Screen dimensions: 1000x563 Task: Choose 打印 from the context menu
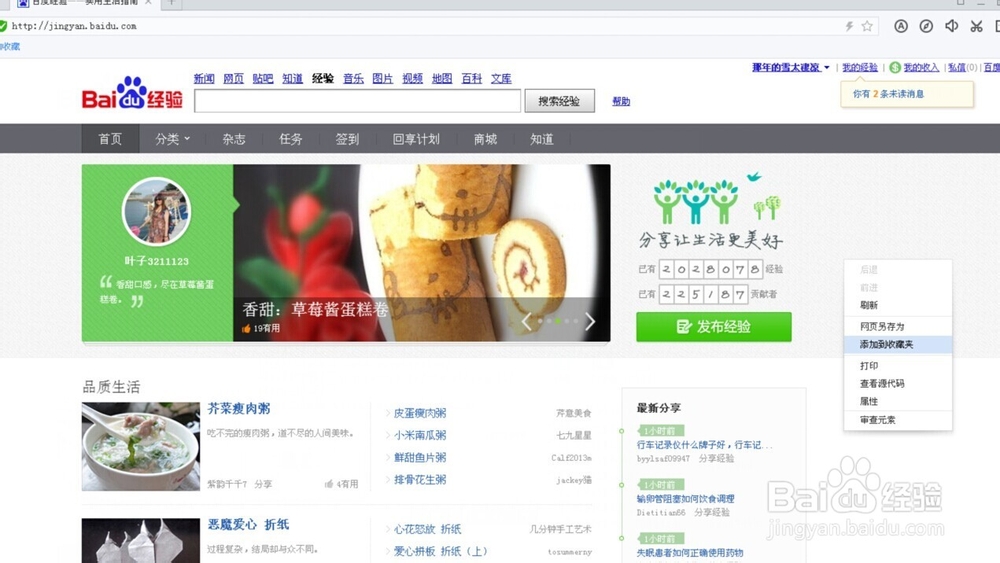[x=898, y=366]
